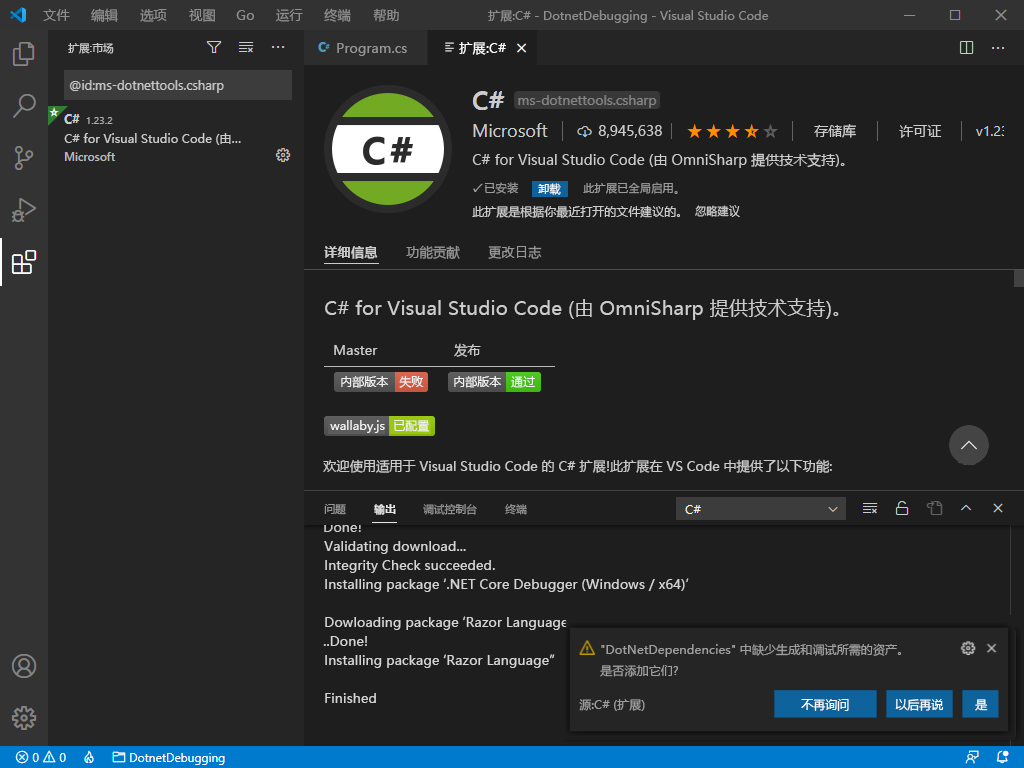Toggle auto-scroll lock in the Output panel

[901, 508]
